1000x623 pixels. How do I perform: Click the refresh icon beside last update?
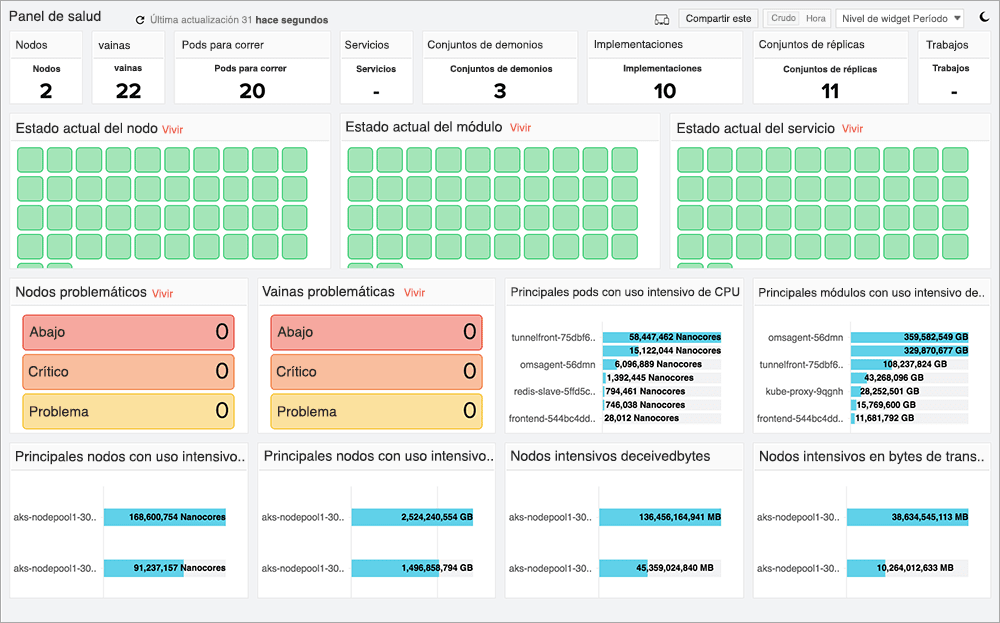(x=140, y=20)
